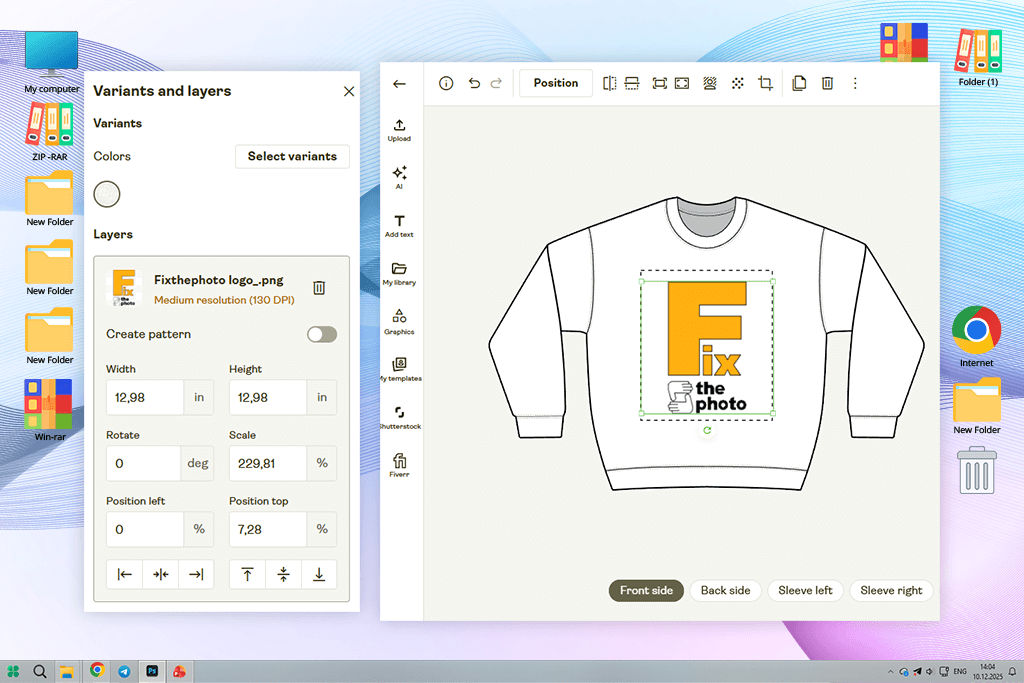The image size is (1024, 683).
Task: Switch to the Sleeve left view
Action: 805,590
